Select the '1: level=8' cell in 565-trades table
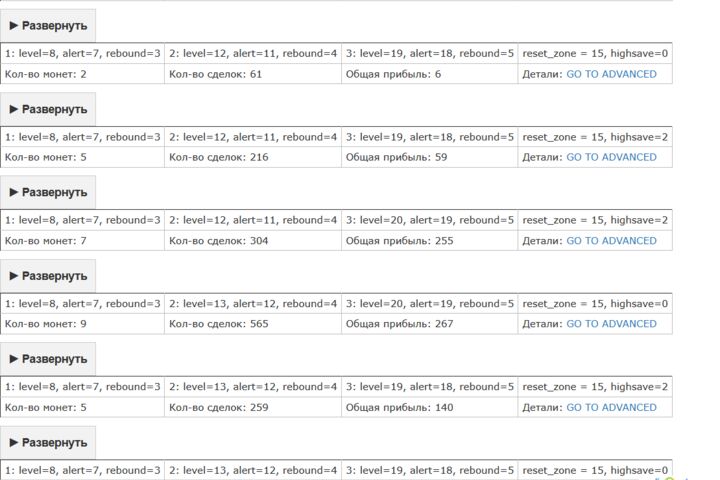 pos(83,304)
